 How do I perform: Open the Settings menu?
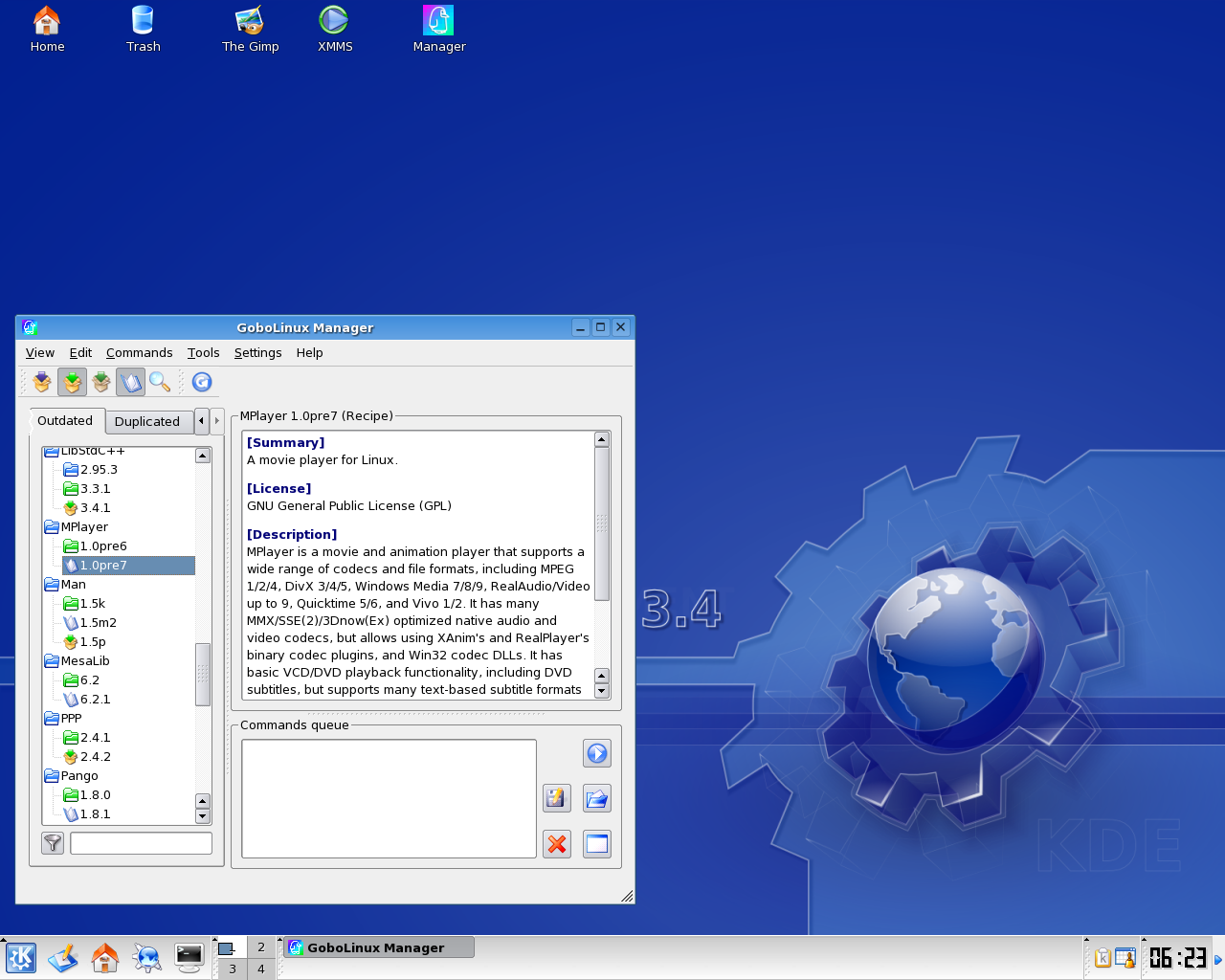click(258, 353)
